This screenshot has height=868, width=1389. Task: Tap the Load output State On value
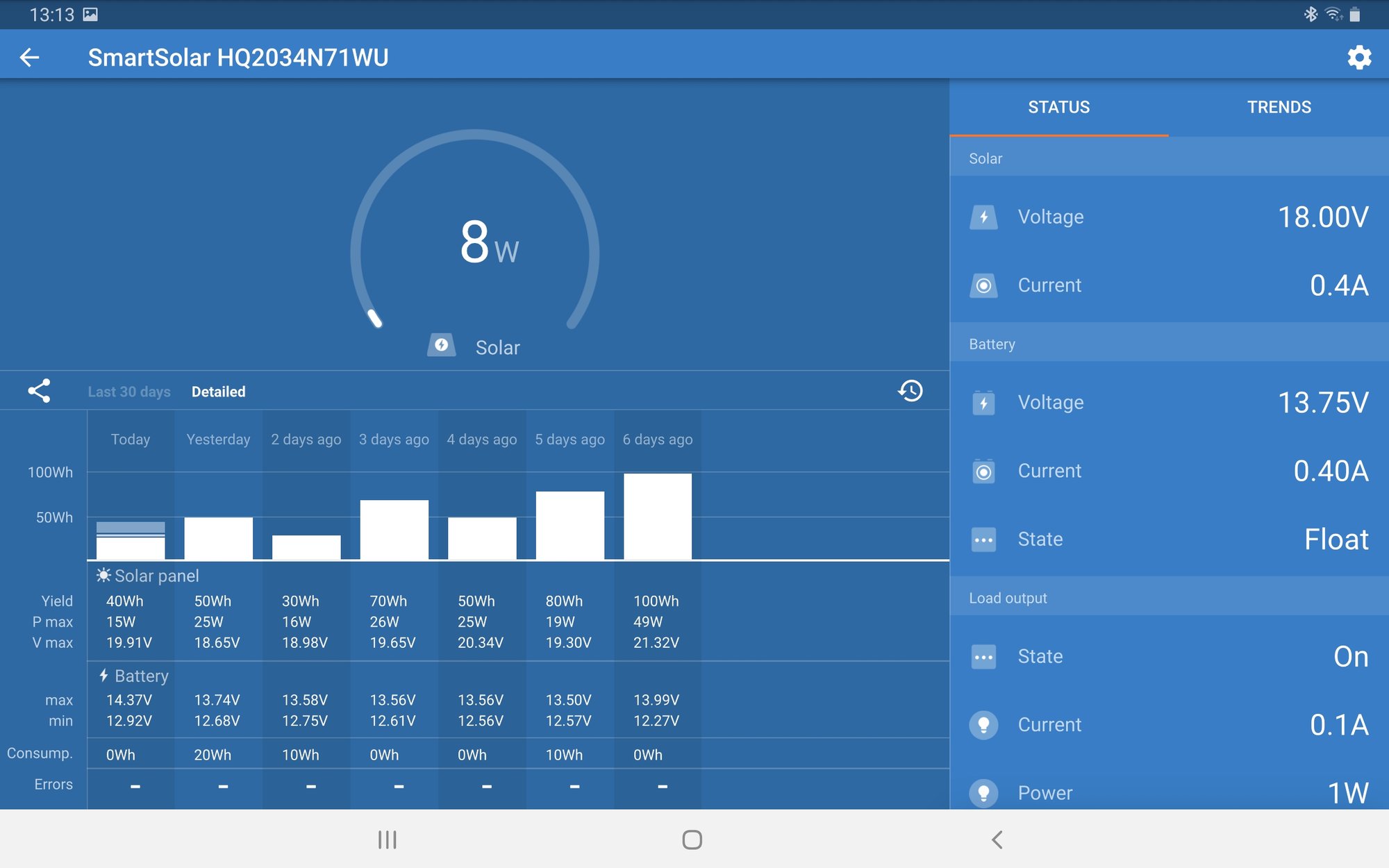coord(1351,657)
